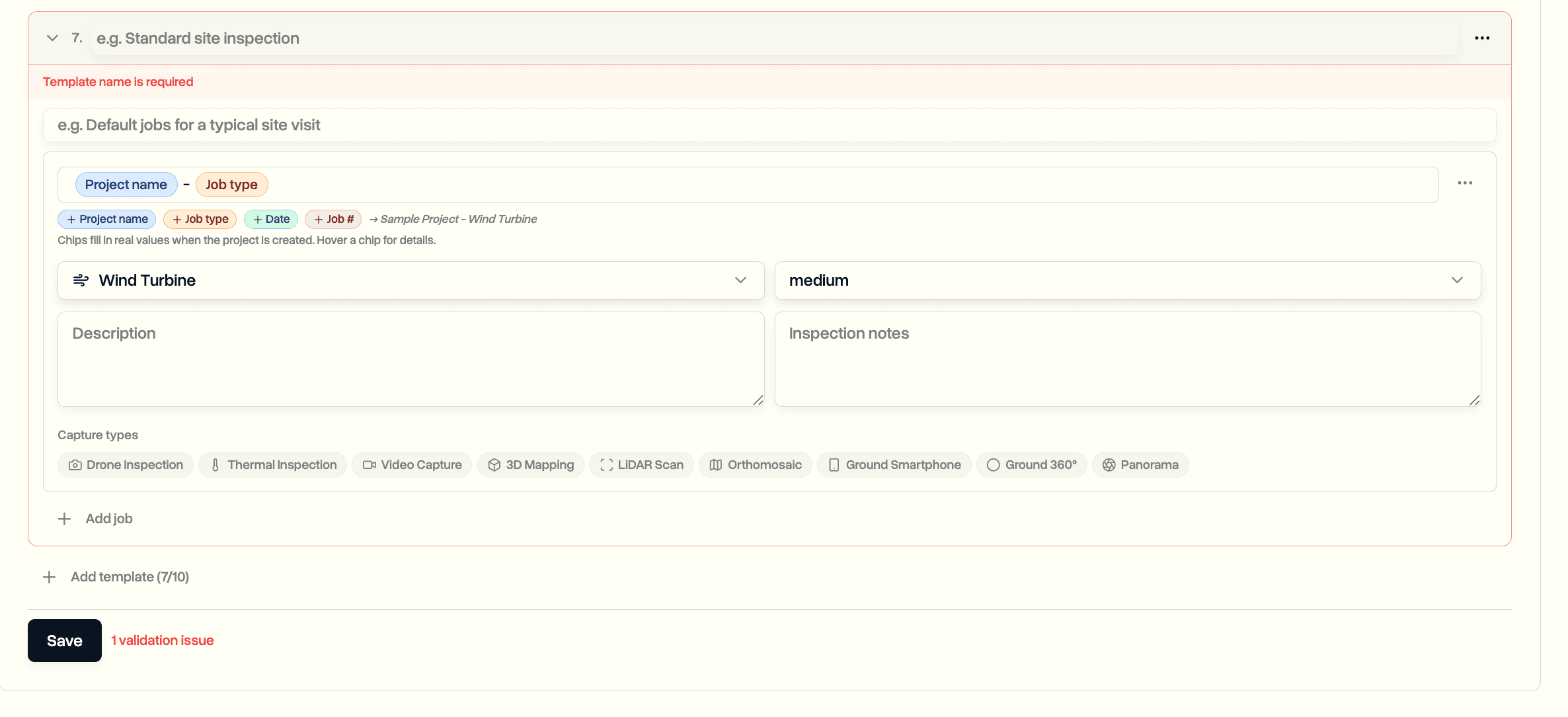The height and width of the screenshot is (717, 1568).
Task: Add the Project name chip
Action: 107,219
